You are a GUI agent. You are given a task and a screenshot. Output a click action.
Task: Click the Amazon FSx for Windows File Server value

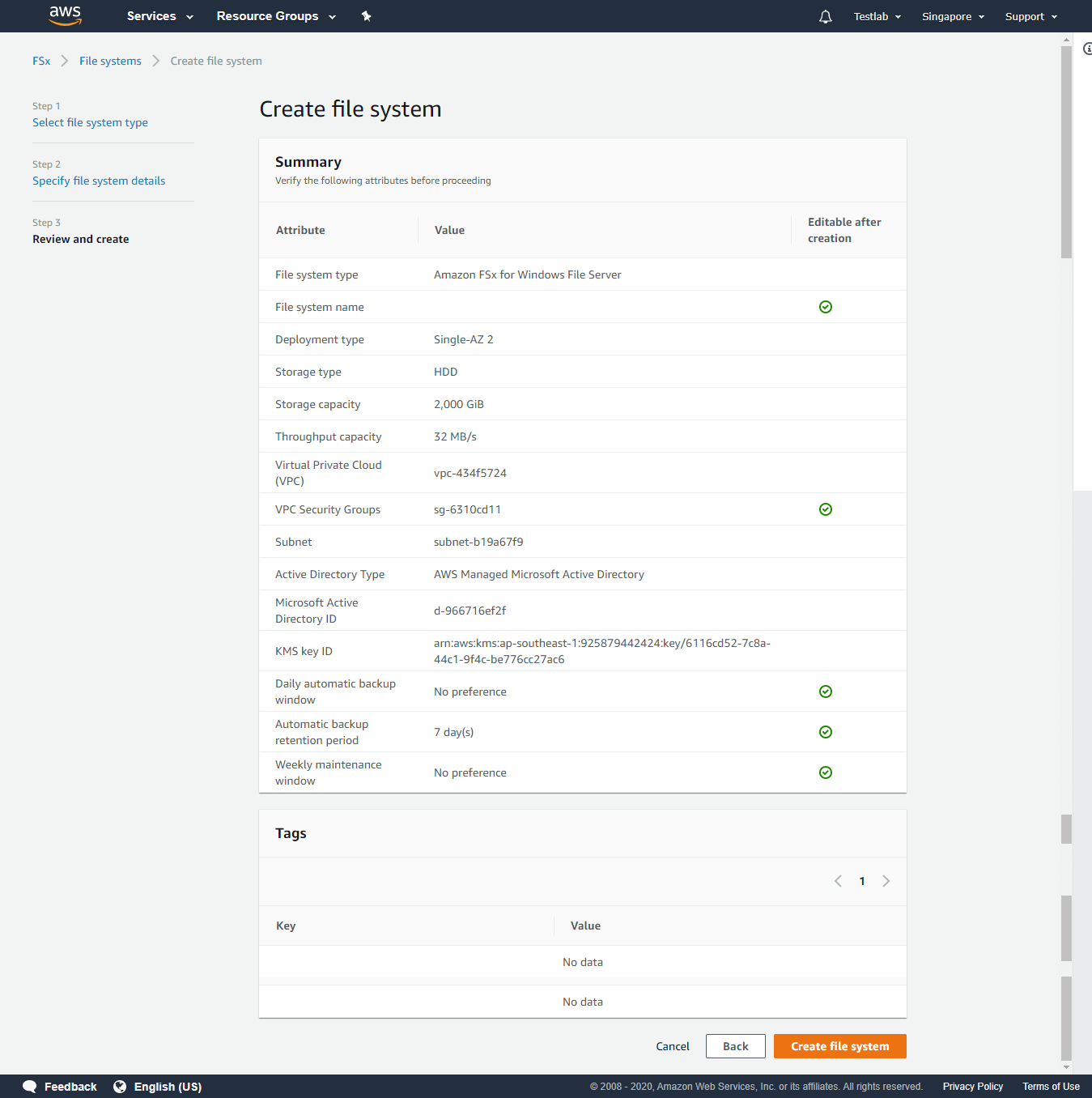tap(528, 274)
